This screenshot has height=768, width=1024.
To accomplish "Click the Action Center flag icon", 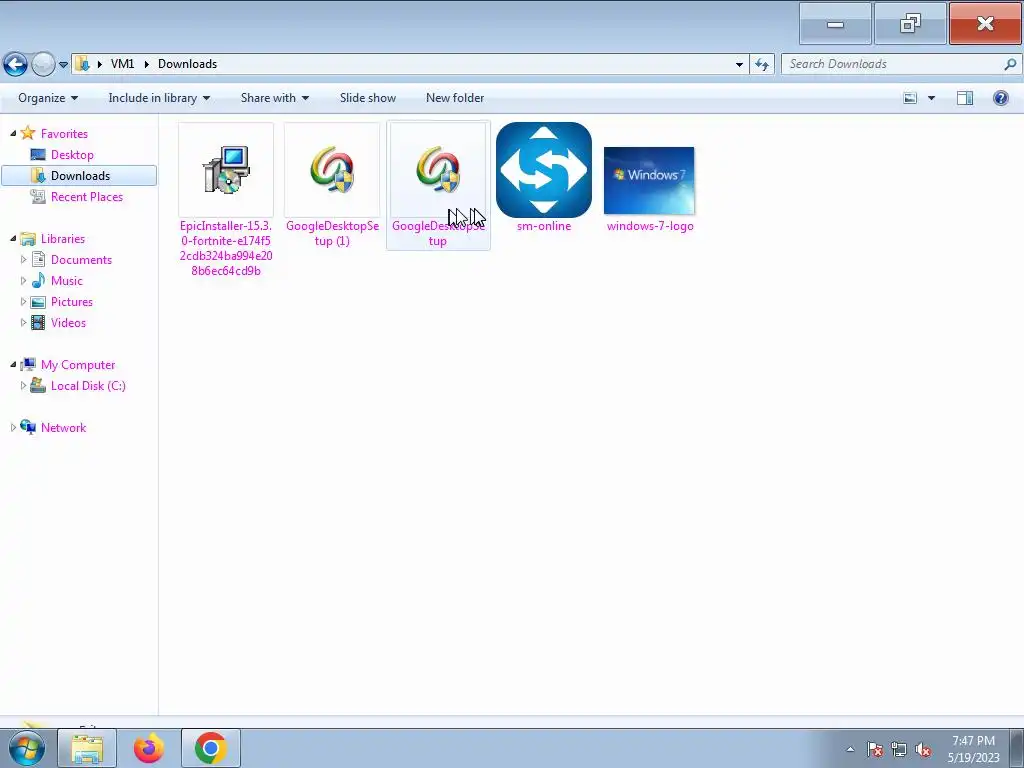I will tap(874, 749).
